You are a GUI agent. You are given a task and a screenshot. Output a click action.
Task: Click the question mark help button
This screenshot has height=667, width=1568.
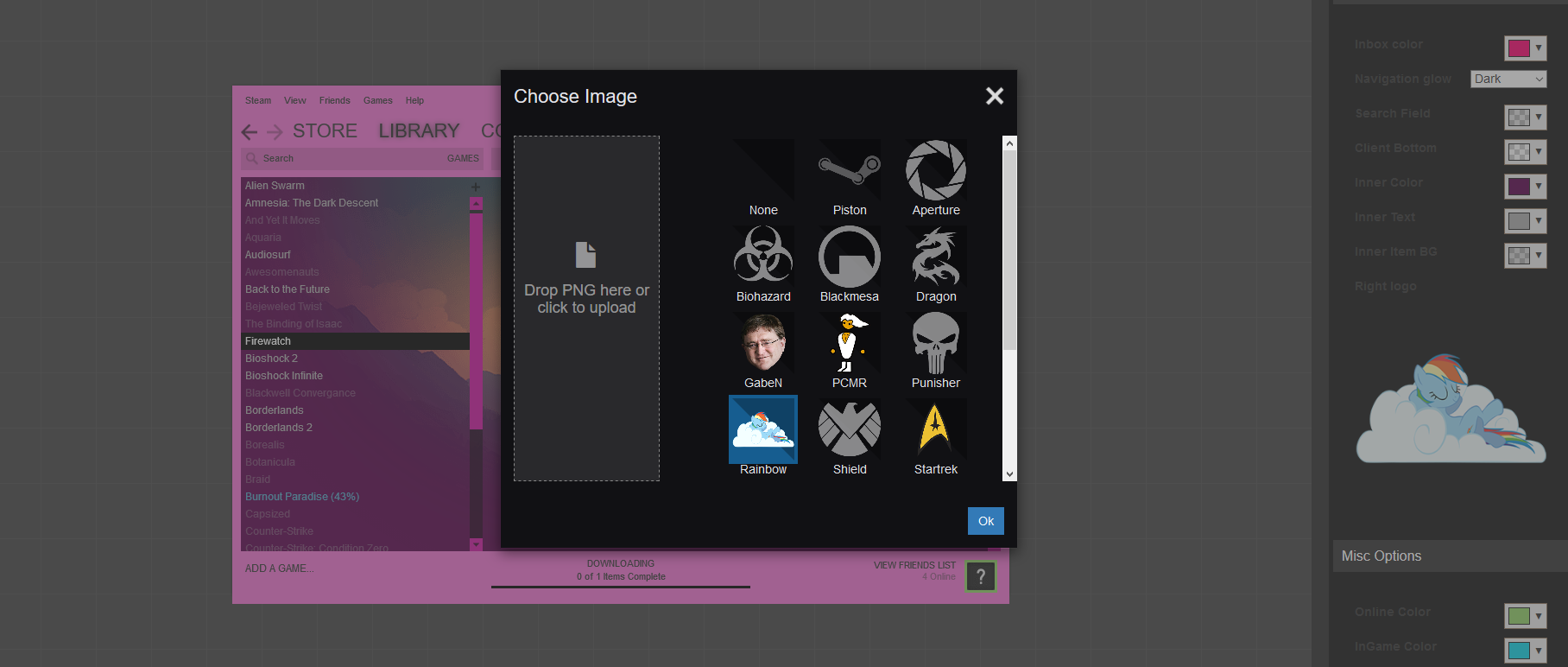[981, 576]
